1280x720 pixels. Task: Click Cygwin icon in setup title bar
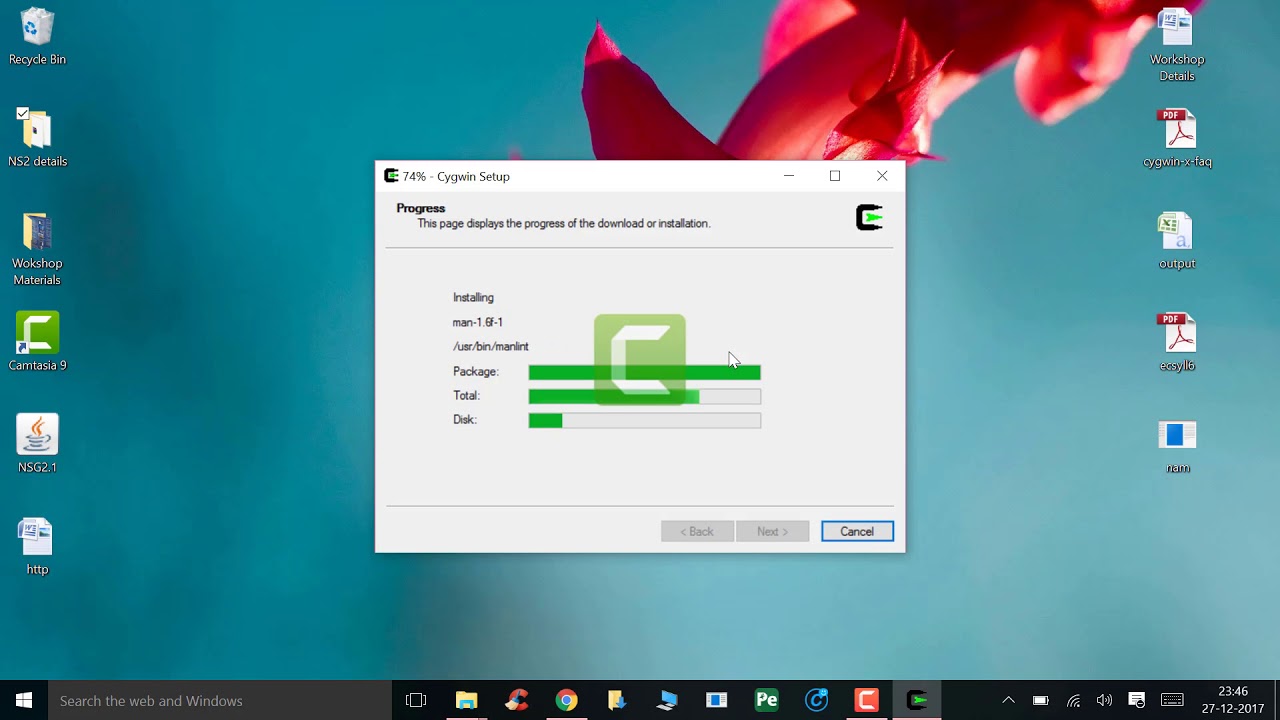click(391, 176)
